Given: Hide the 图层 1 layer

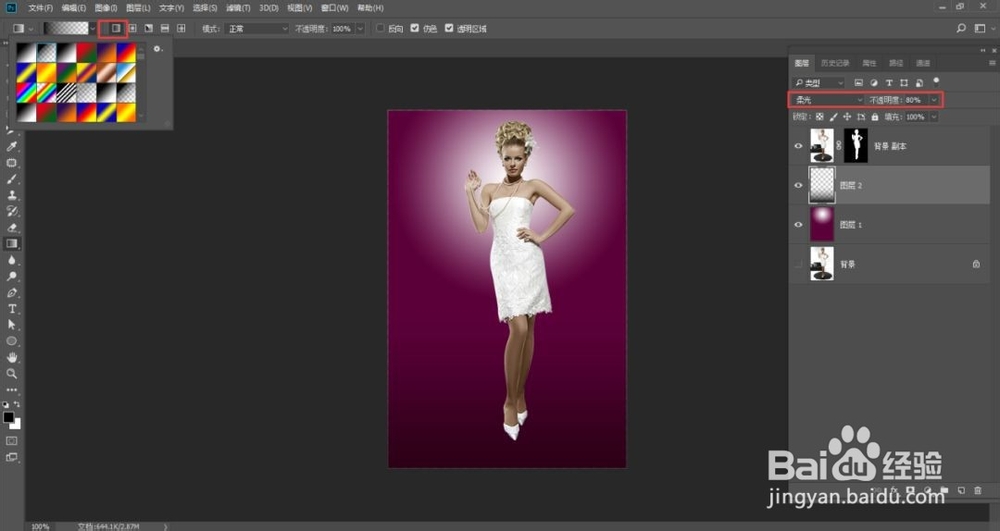Looking at the screenshot, I should pos(798,225).
